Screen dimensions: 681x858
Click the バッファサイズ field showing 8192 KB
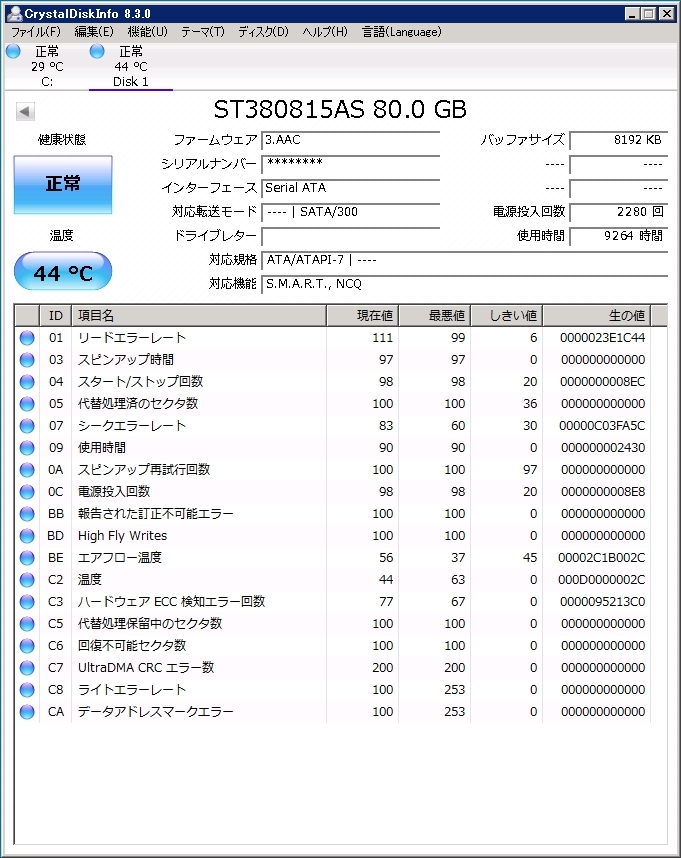click(619, 140)
